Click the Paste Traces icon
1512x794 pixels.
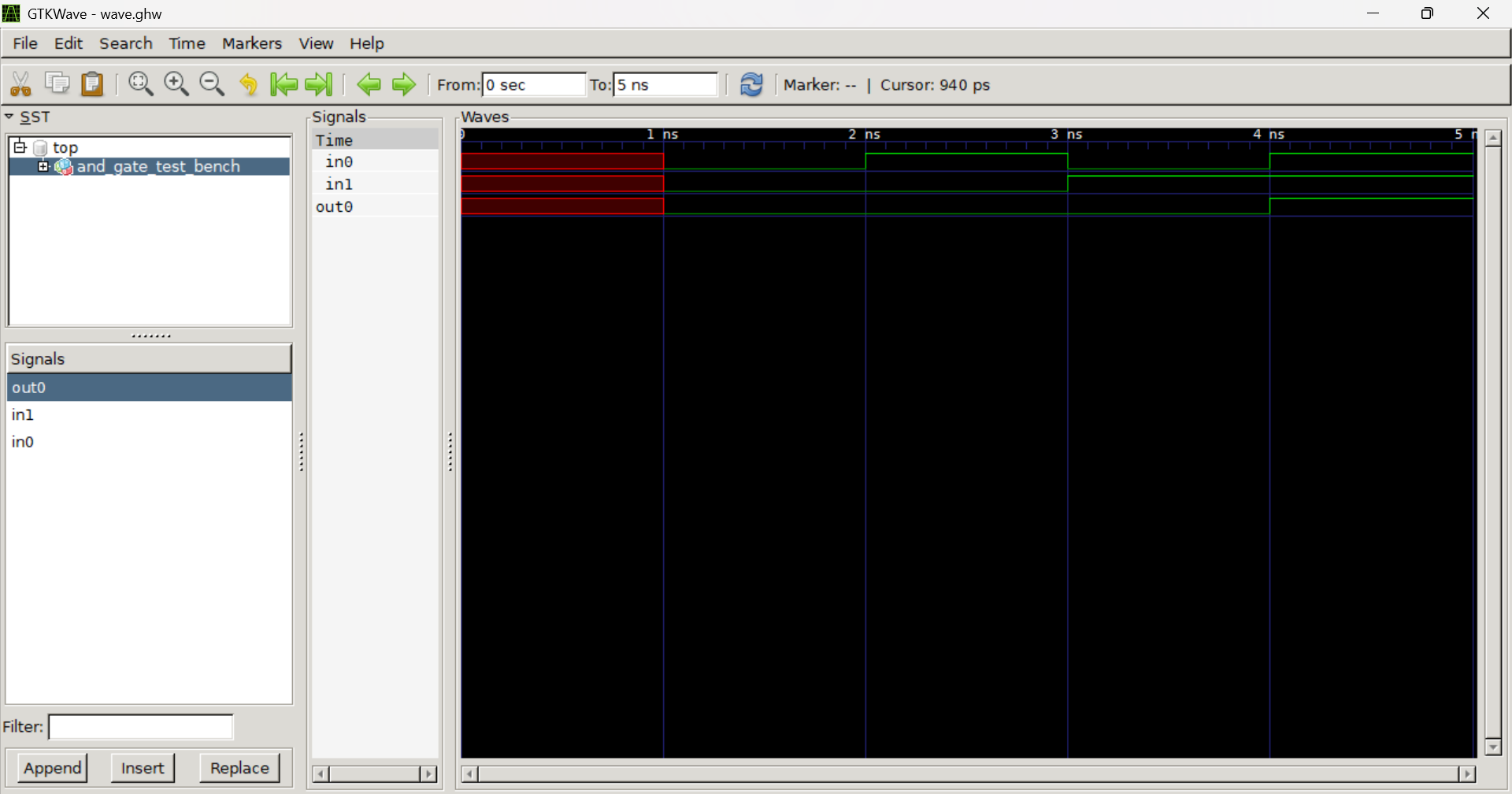92,83
